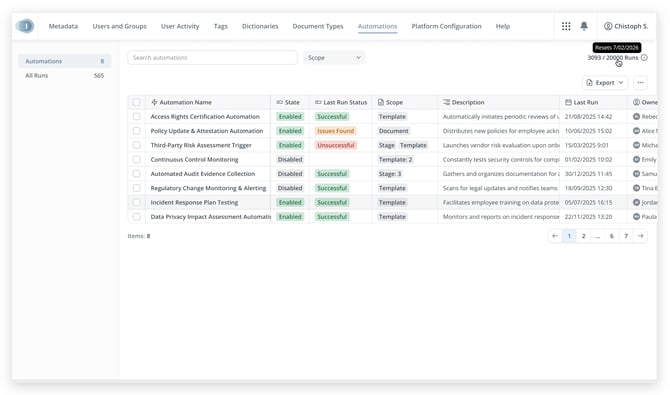Open Platform Configuration

coord(446,26)
